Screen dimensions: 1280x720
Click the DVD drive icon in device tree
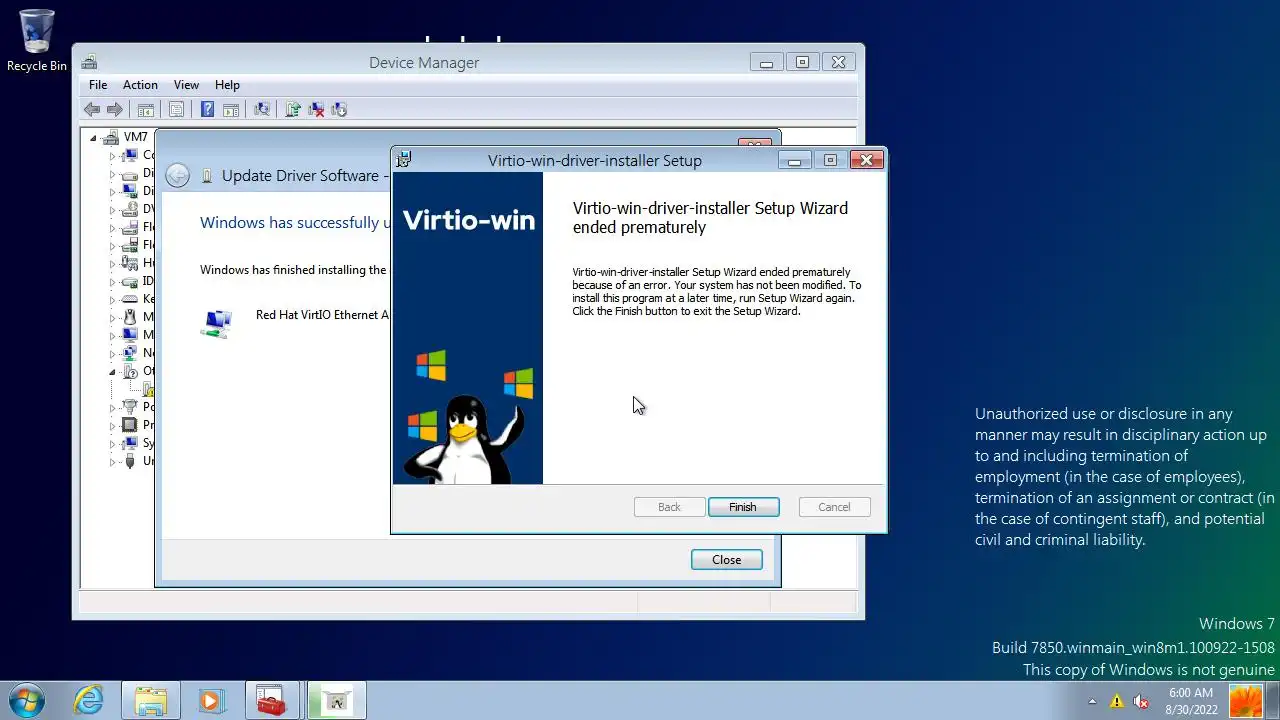click(129, 209)
